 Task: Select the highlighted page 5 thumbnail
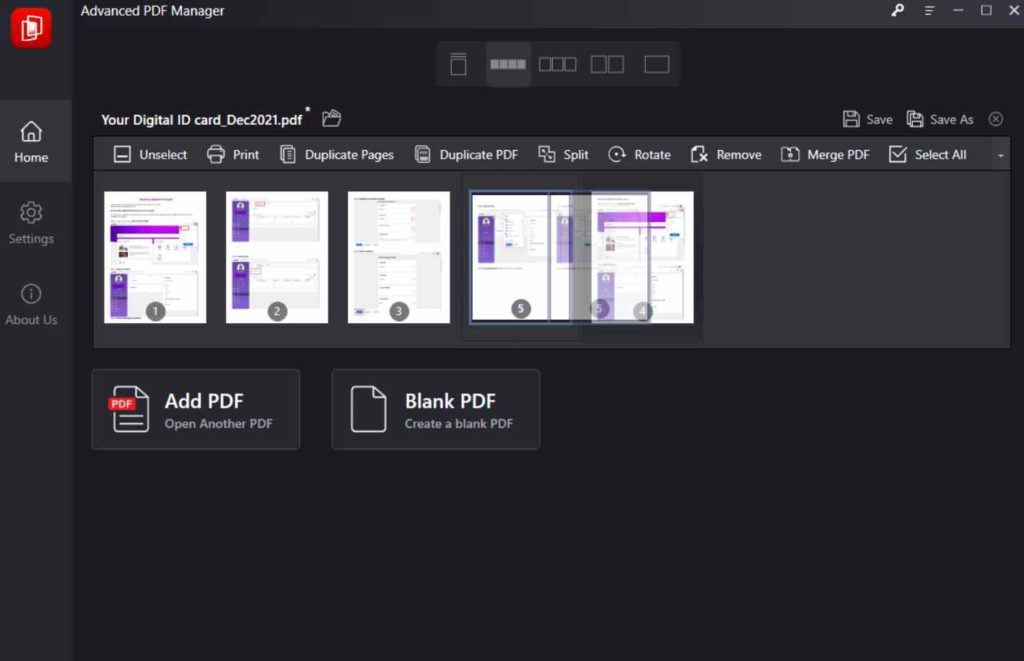click(520, 257)
